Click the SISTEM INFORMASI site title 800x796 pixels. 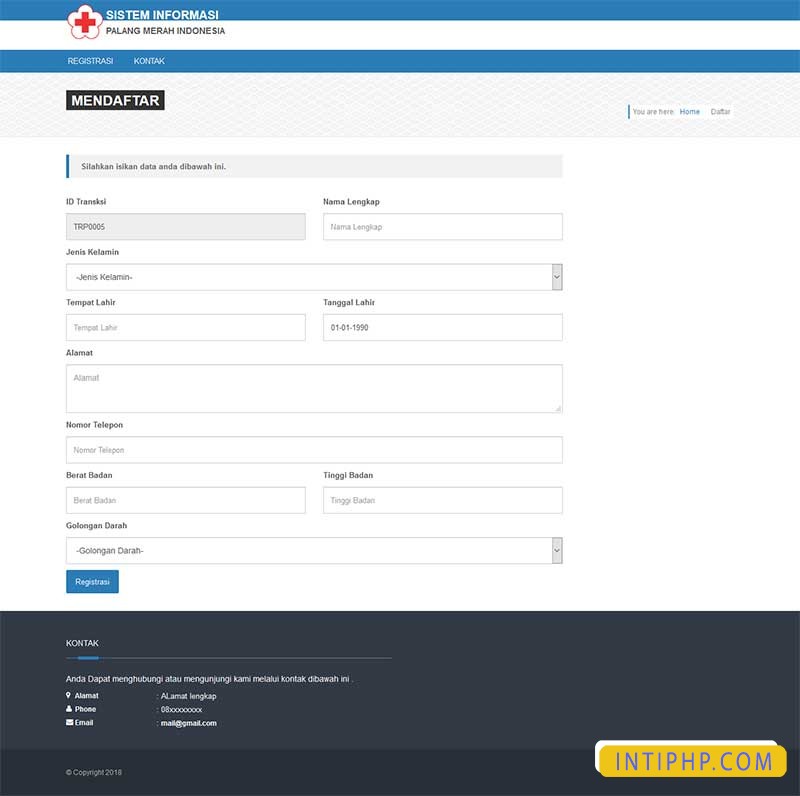point(162,15)
